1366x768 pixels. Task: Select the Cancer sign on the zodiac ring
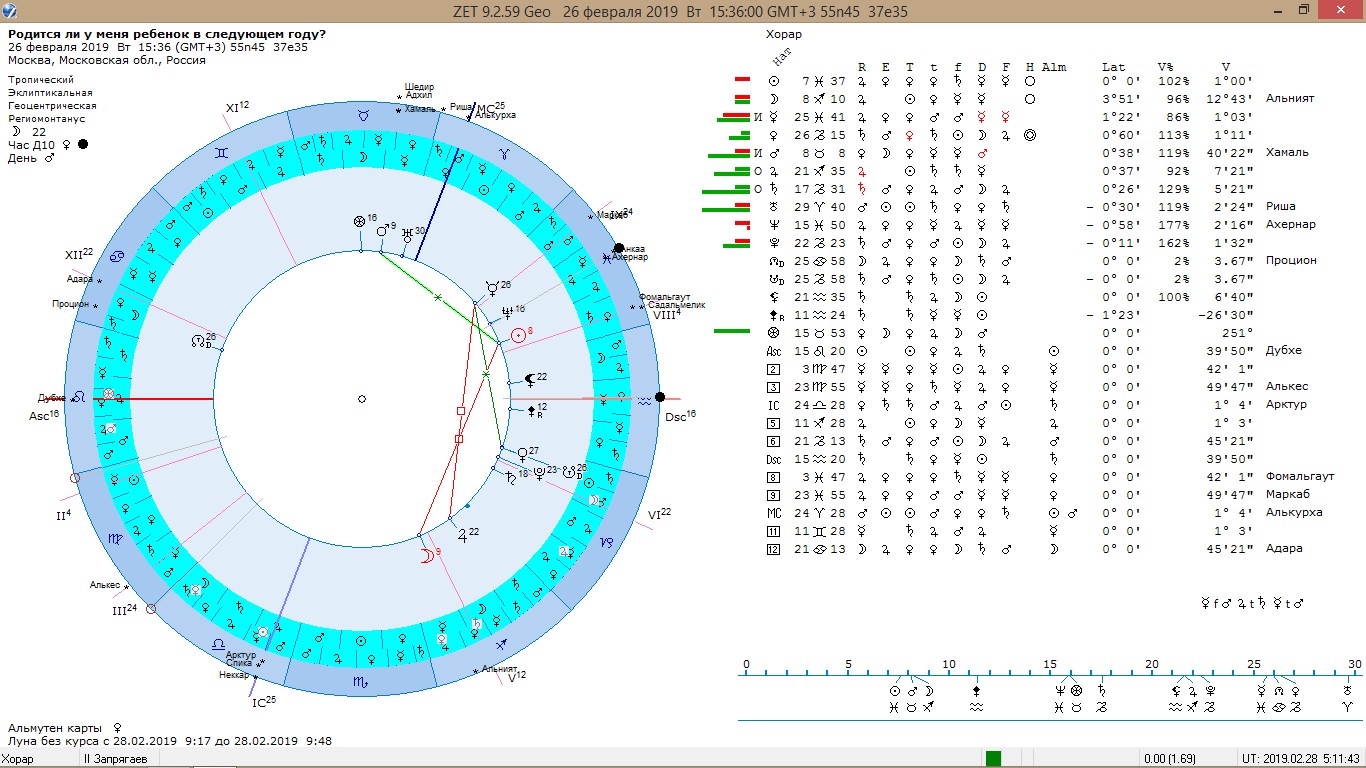(x=117, y=257)
